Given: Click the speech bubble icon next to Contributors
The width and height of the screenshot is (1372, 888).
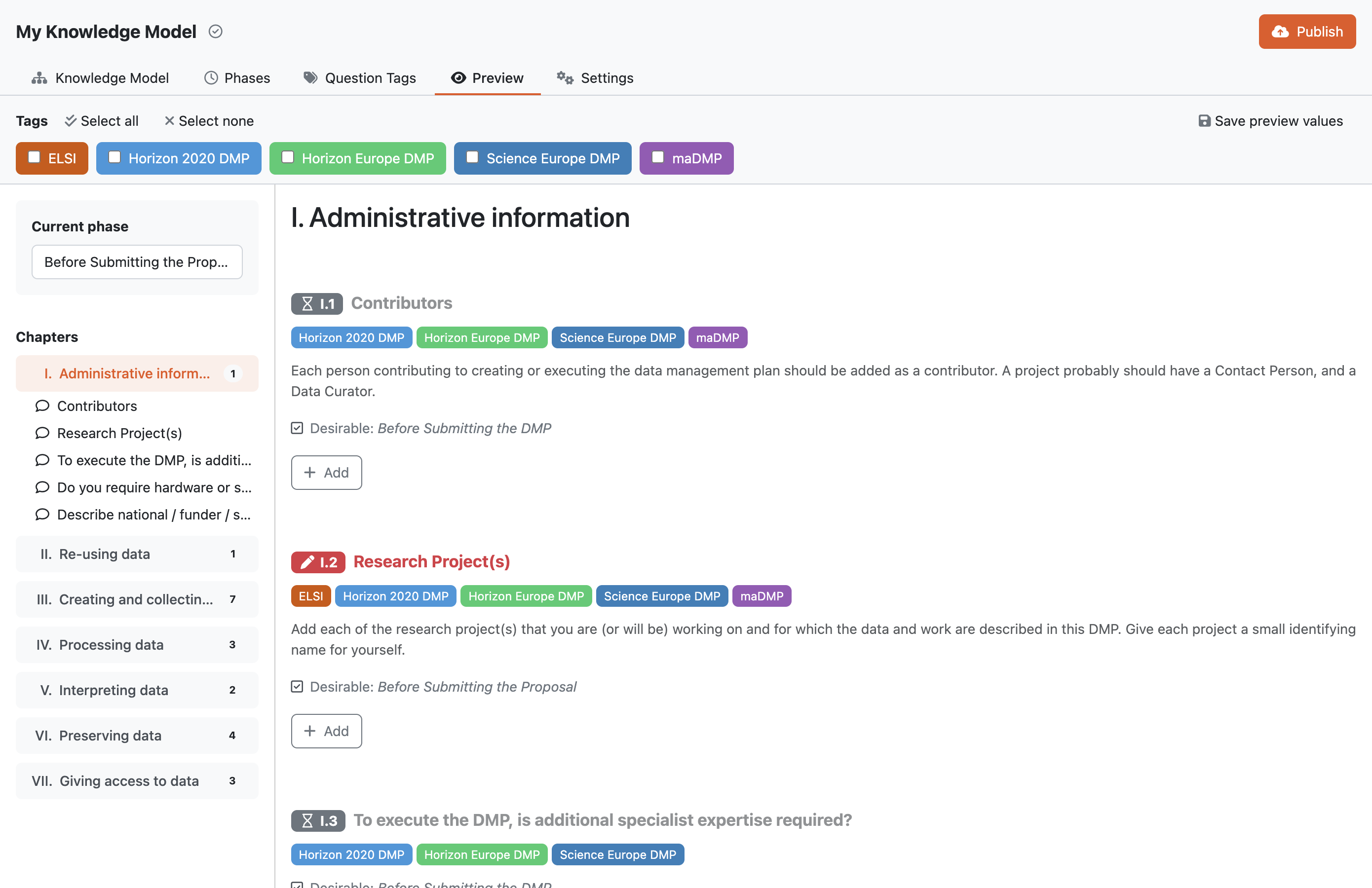Looking at the screenshot, I should coord(42,406).
